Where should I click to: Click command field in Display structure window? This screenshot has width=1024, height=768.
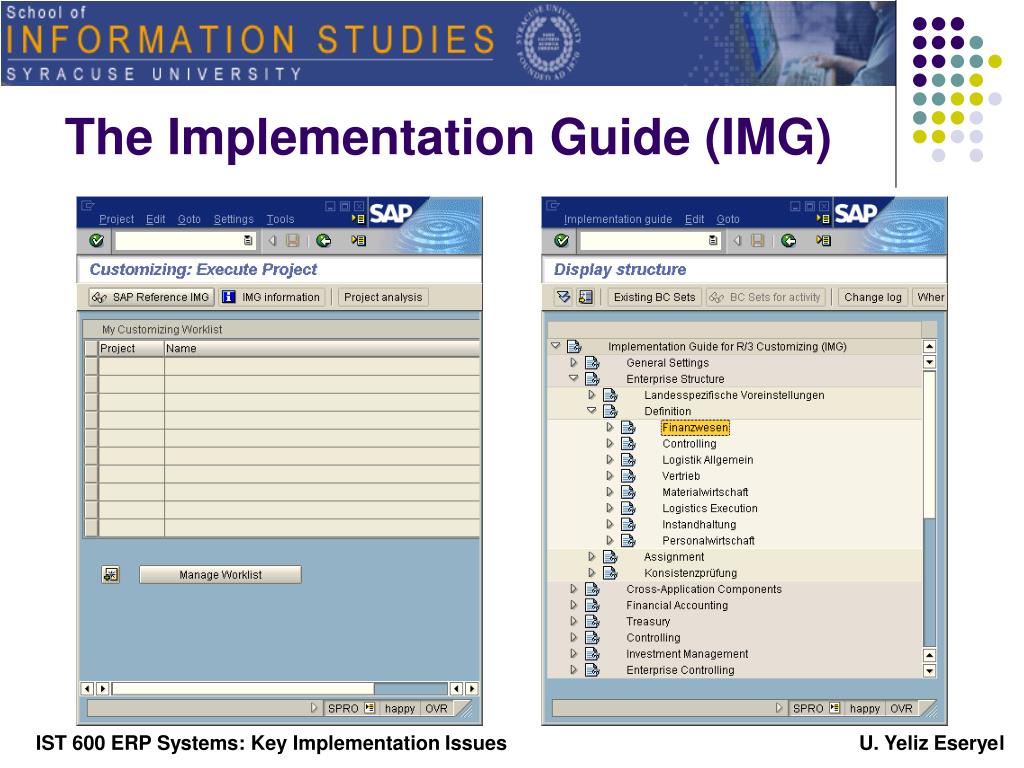tap(650, 241)
